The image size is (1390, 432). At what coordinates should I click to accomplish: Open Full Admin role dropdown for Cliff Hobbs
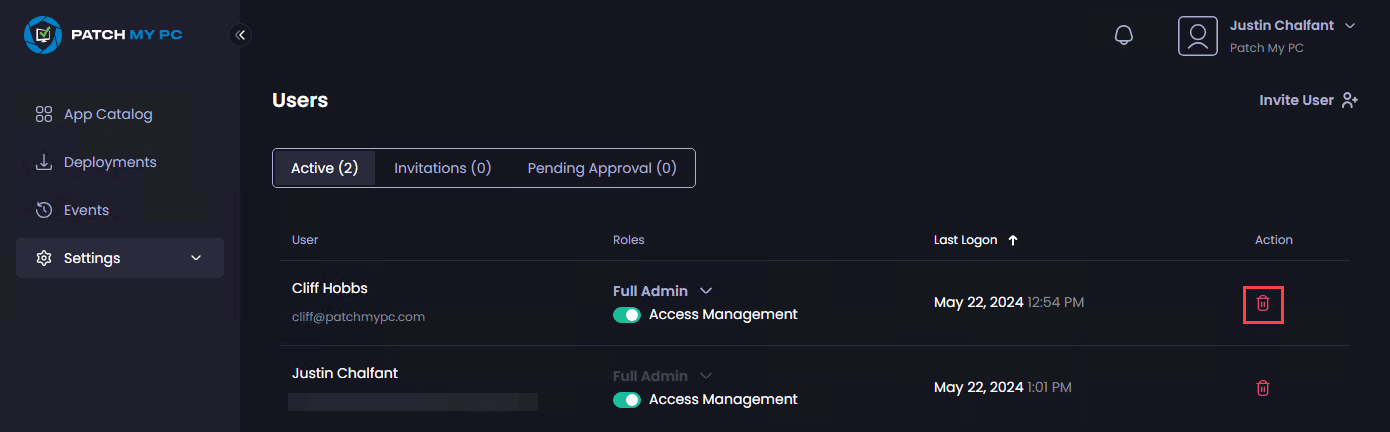[706, 291]
